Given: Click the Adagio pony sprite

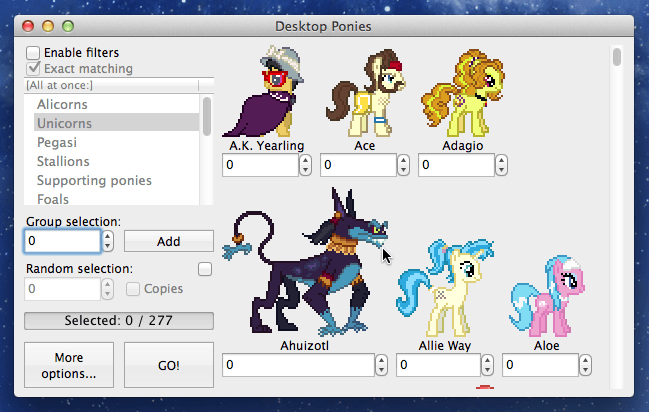Looking at the screenshot, I should coord(462,93).
